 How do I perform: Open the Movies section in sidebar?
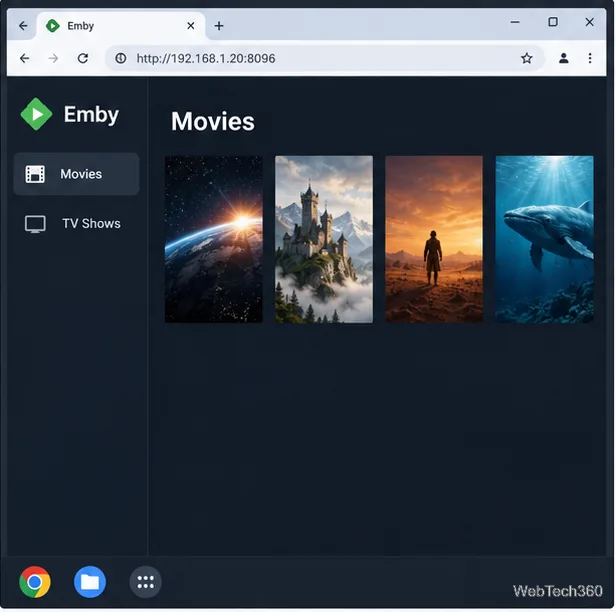(76, 174)
